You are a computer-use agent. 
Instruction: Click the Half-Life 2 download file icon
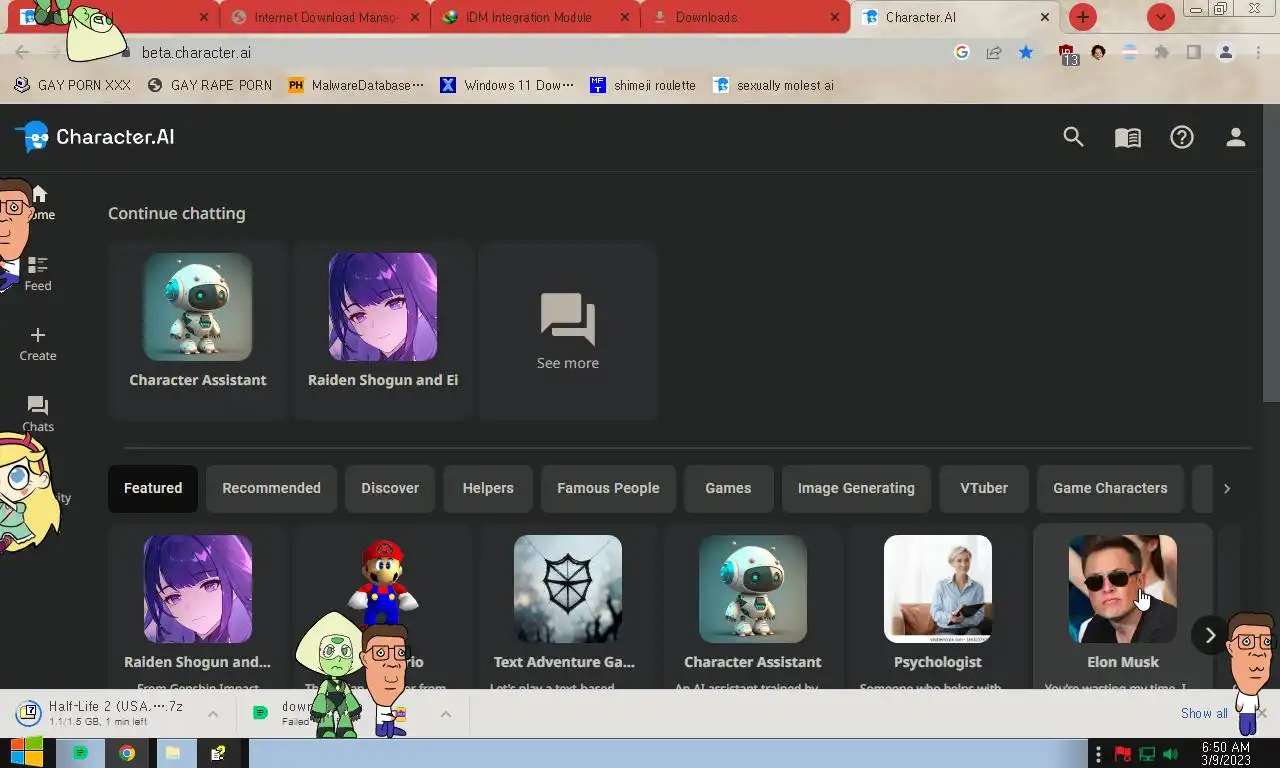[x=28, y=713]
